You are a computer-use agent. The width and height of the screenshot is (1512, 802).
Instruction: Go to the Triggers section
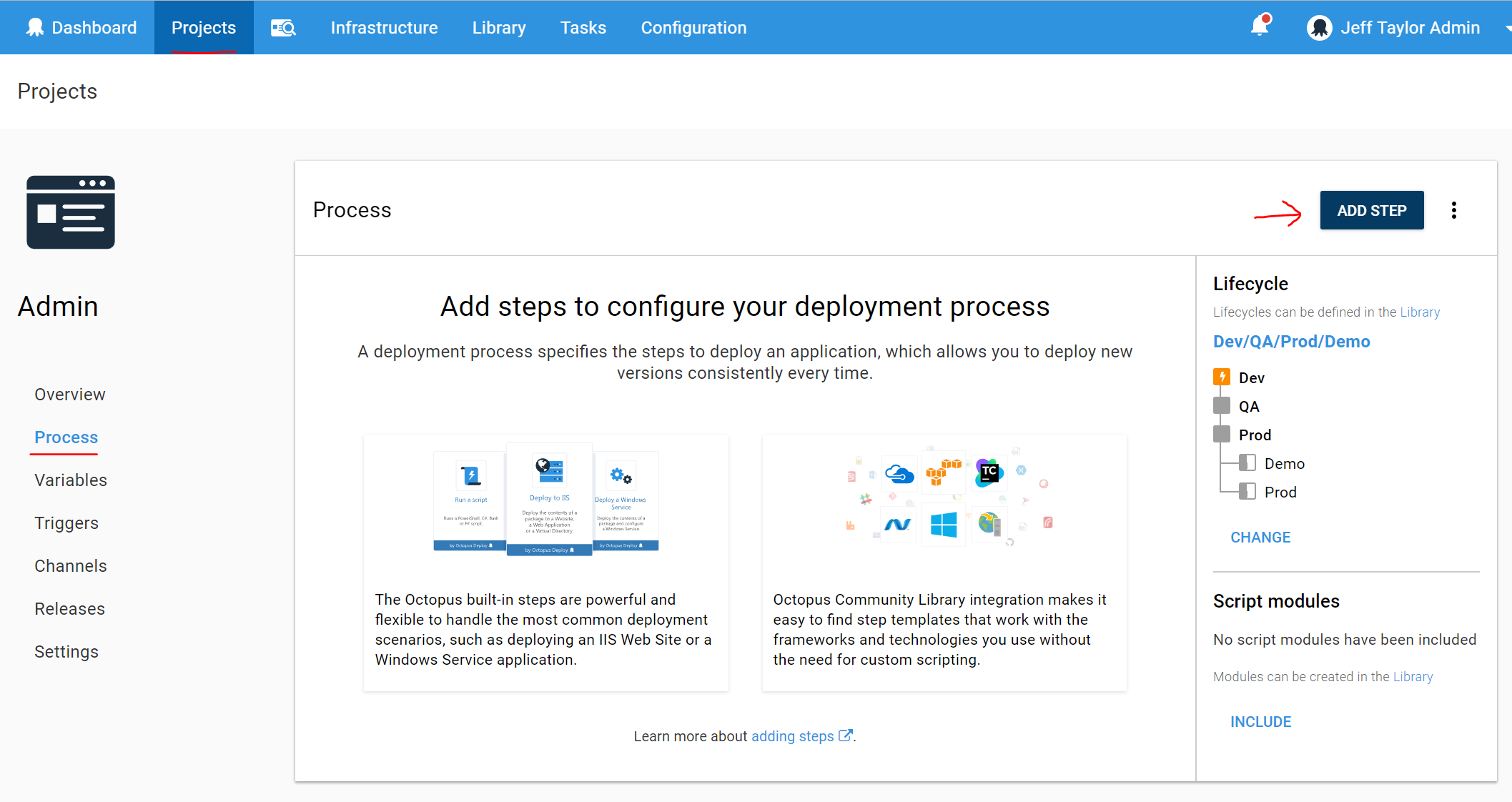pyautogui.click(x=66, y=523)
